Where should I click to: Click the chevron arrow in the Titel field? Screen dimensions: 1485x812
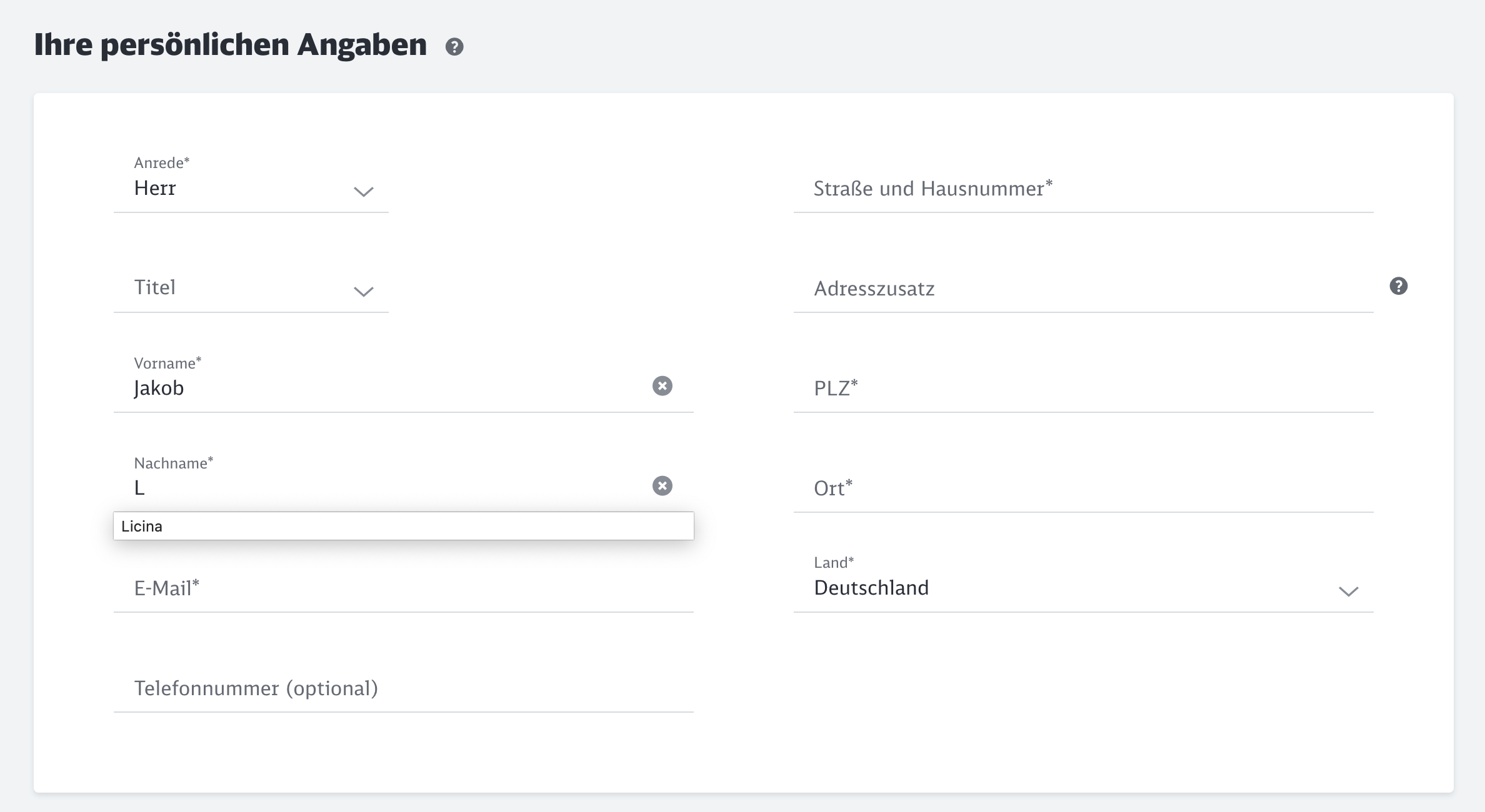pos(363,291)
